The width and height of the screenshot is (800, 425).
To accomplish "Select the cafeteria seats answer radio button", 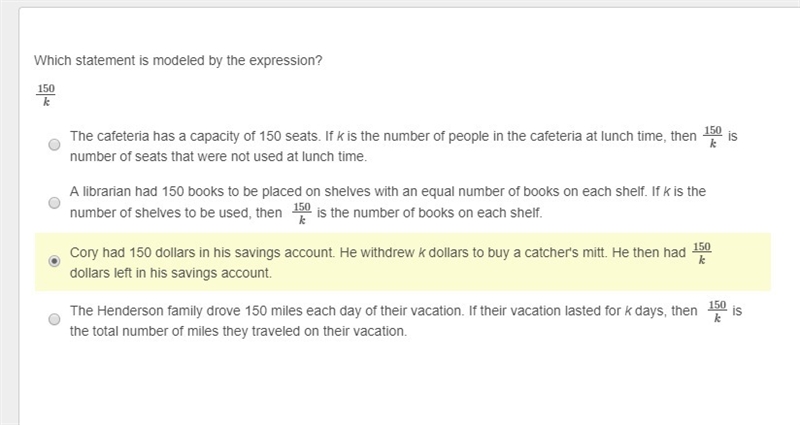I will click(x=54, y=145).
